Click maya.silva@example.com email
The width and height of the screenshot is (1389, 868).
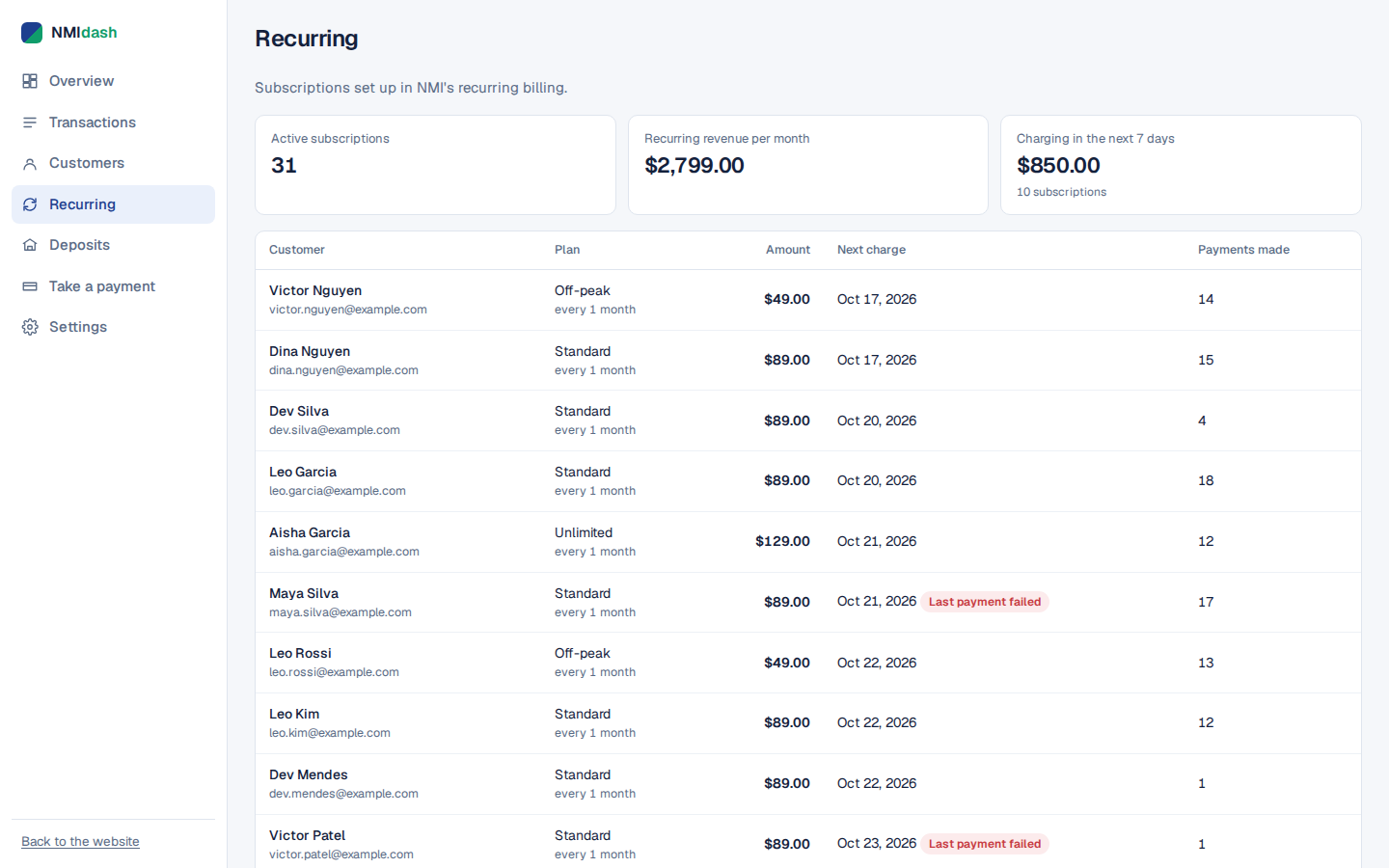tap(340, 612)
